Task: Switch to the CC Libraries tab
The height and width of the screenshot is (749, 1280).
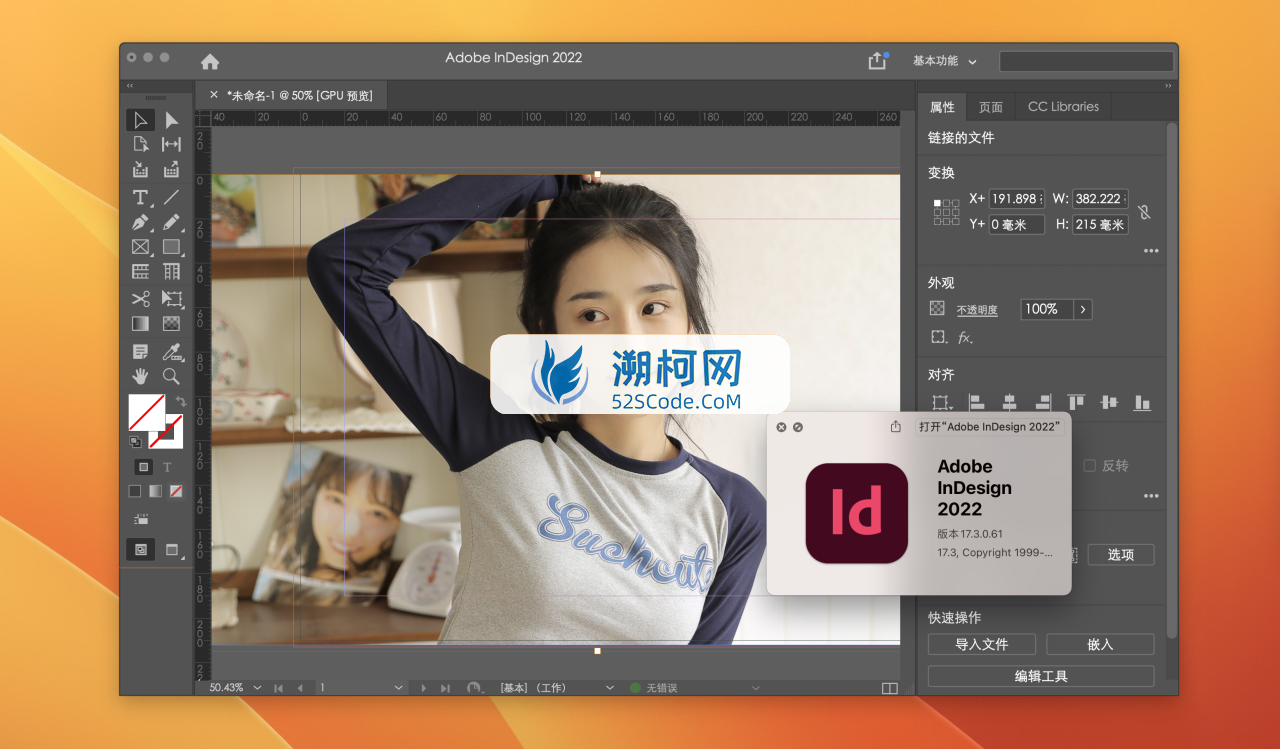Action: point(1063,107)
